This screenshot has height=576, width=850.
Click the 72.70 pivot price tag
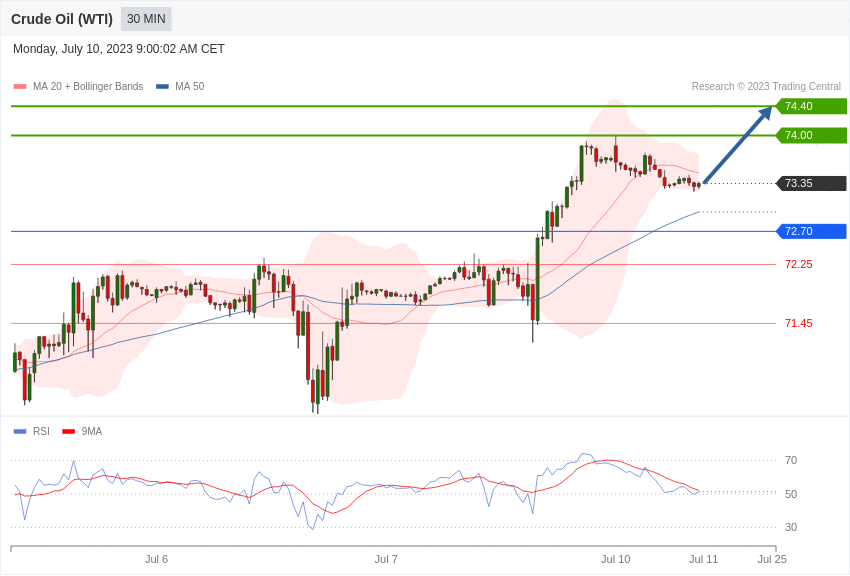(x=812, y=231)
